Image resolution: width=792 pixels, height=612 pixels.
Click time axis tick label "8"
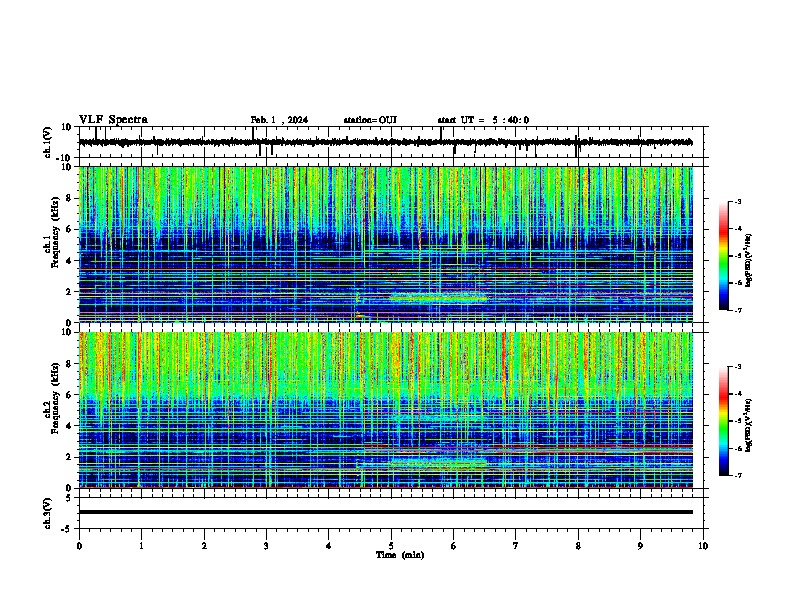click(x=578, y=546)
